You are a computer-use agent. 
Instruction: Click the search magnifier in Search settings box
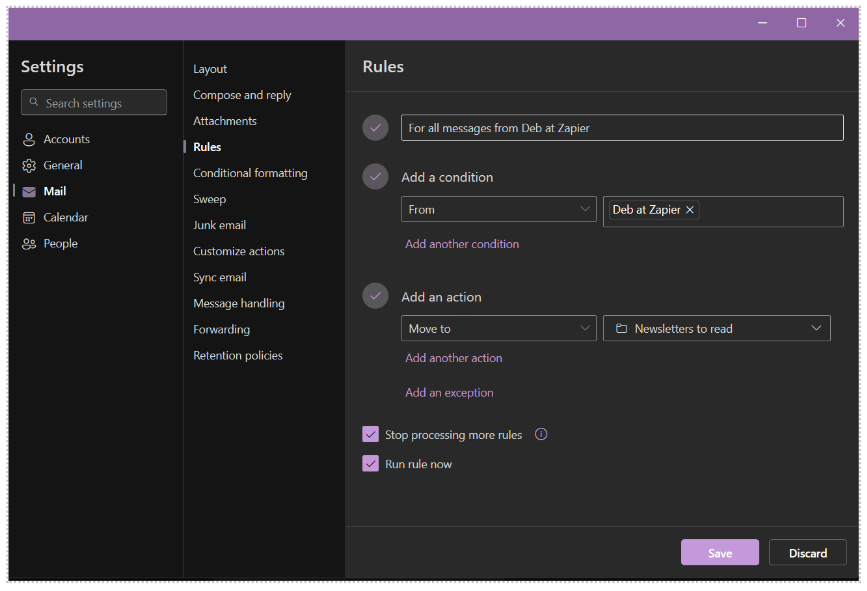(x=34, y=102)
